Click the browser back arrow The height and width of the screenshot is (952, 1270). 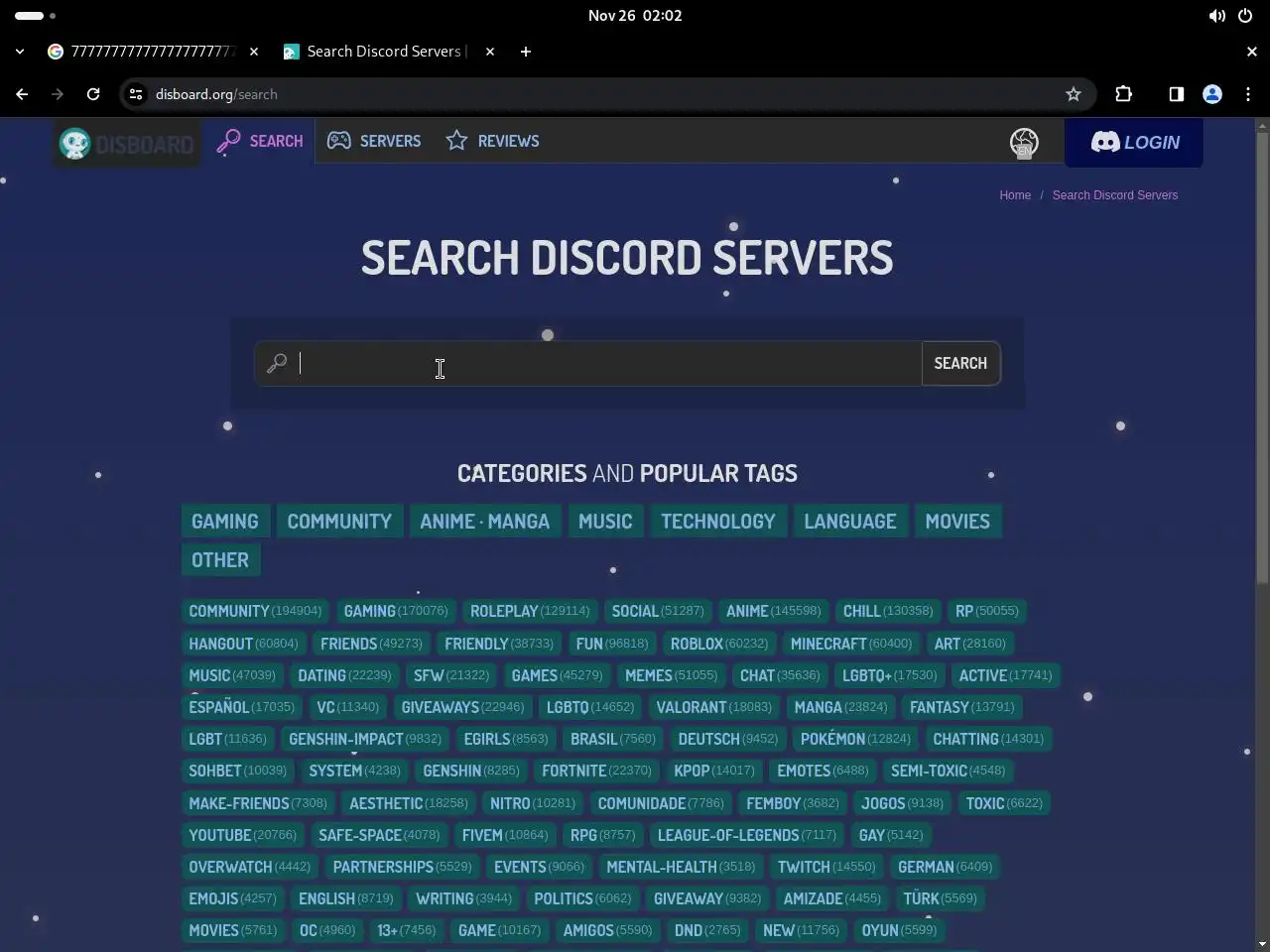[x=22, y=94]
